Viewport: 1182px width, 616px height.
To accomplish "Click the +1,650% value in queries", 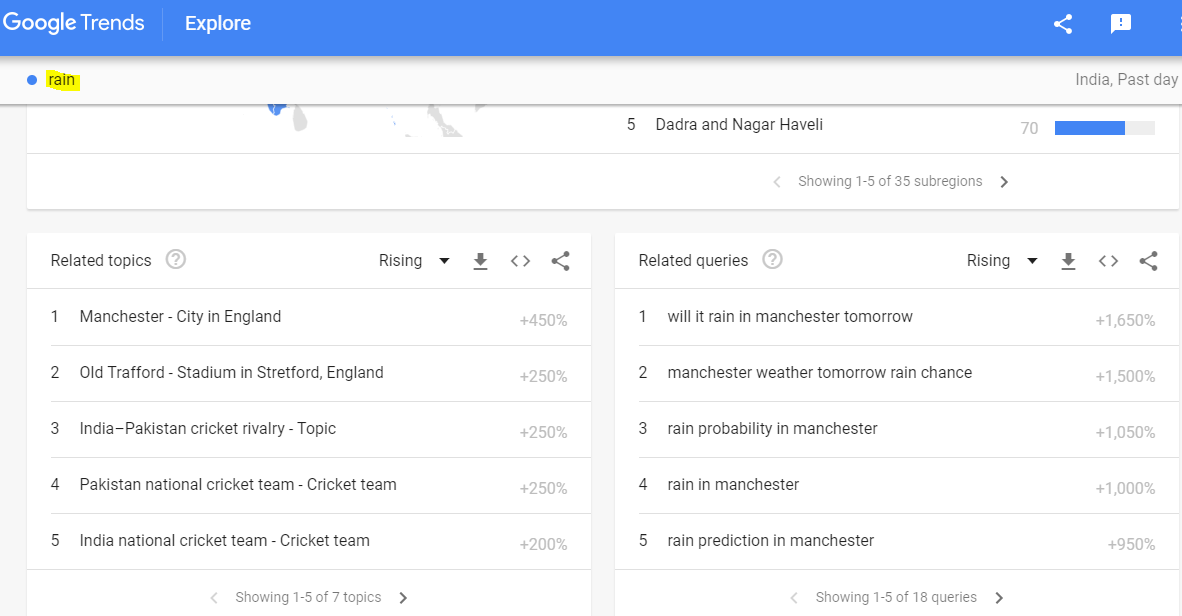I will tap(1125, 320).
